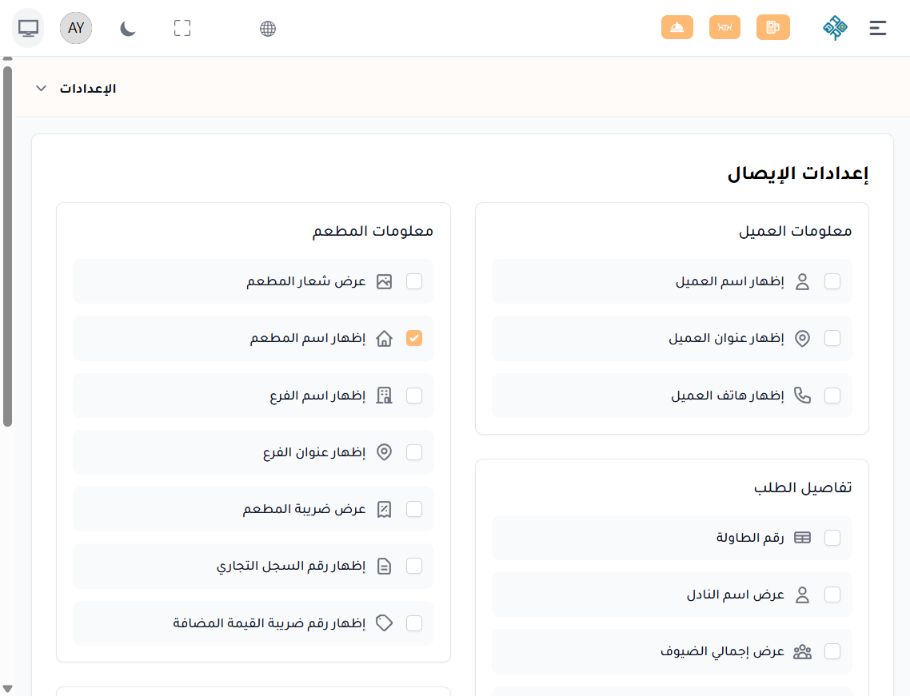This screenshot has width=910, height=696.
Task: Click the label إظهار اسم الفرع
Action: [317, 396]
